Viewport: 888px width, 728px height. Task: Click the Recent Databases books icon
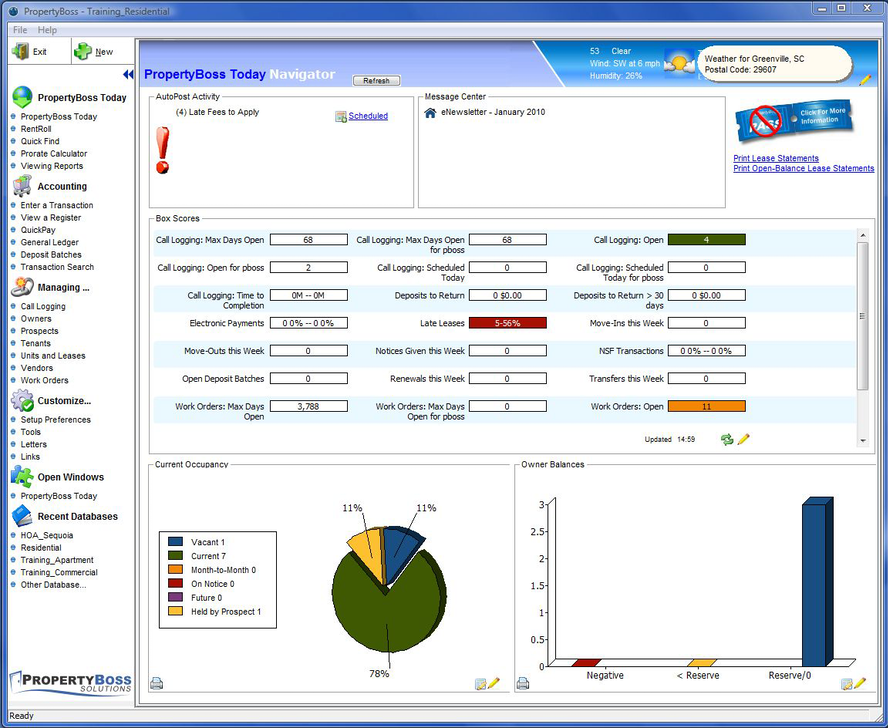22,516
